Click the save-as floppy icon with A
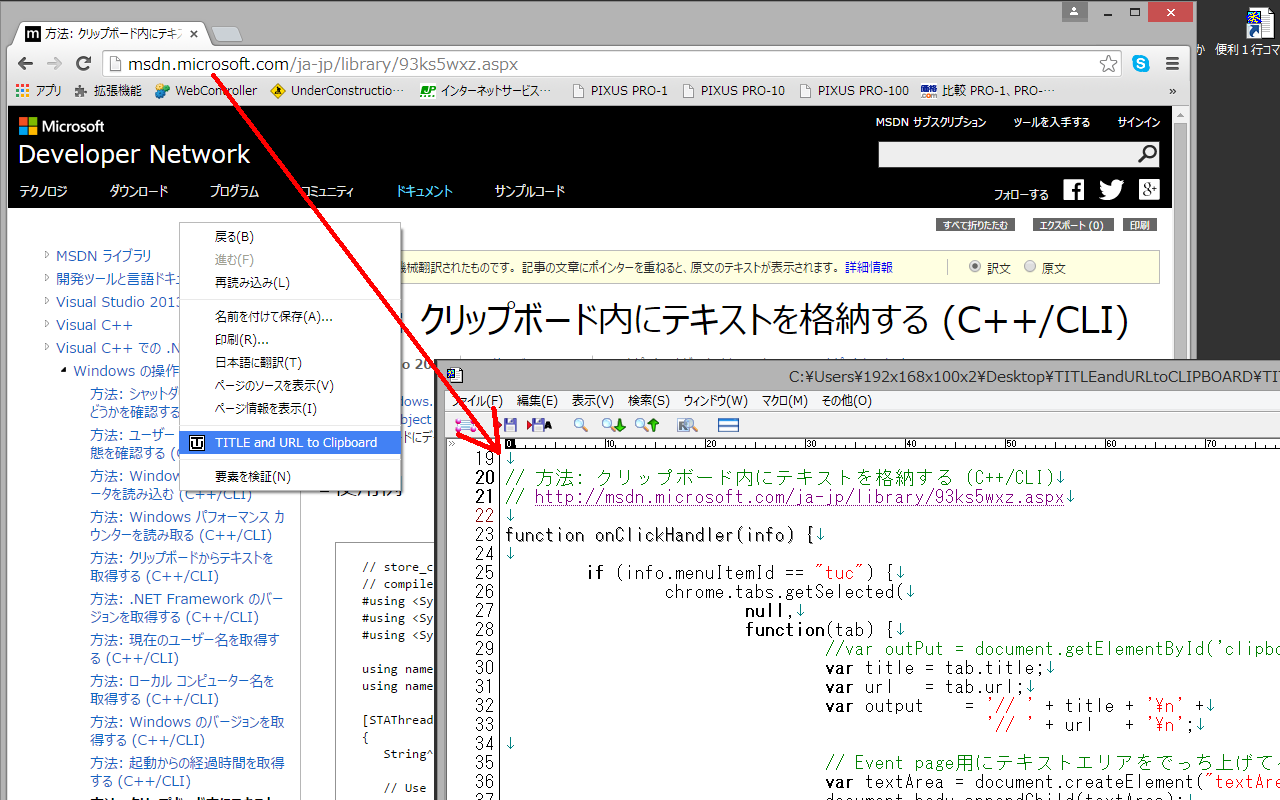 tap(540, 425)
